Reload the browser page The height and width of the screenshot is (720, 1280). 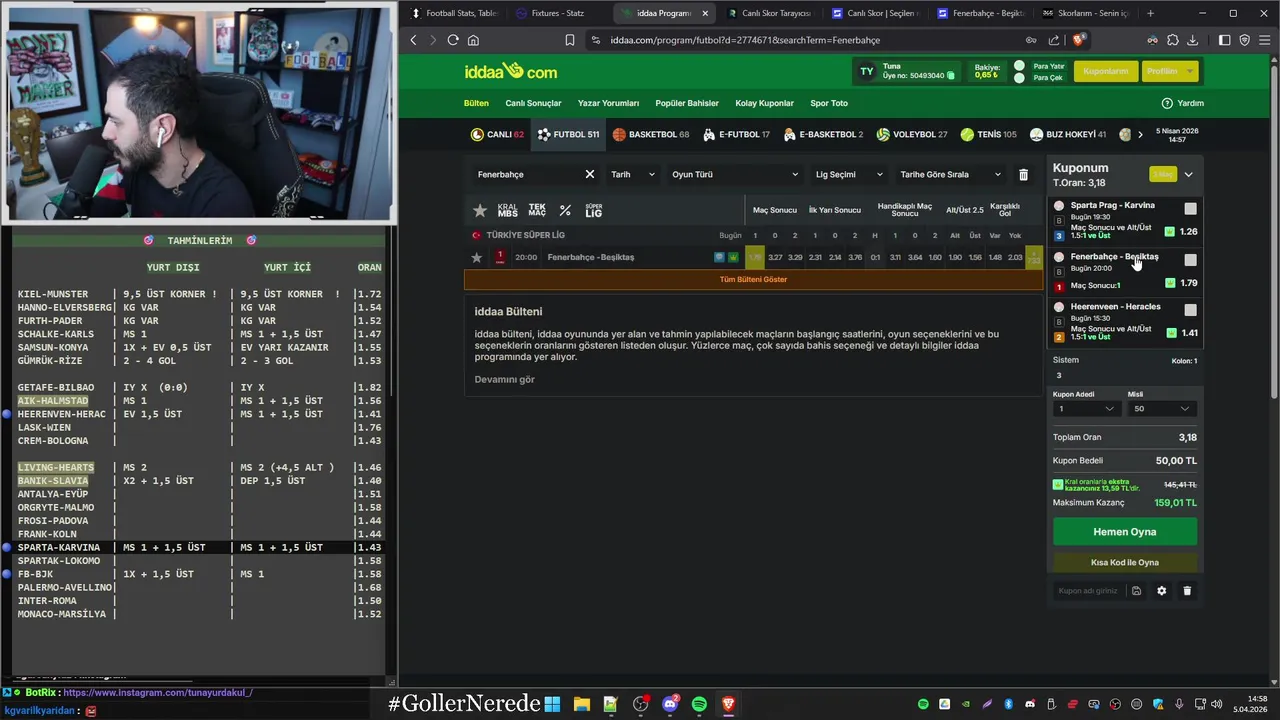pyautogui.click(x=453, y=40)
